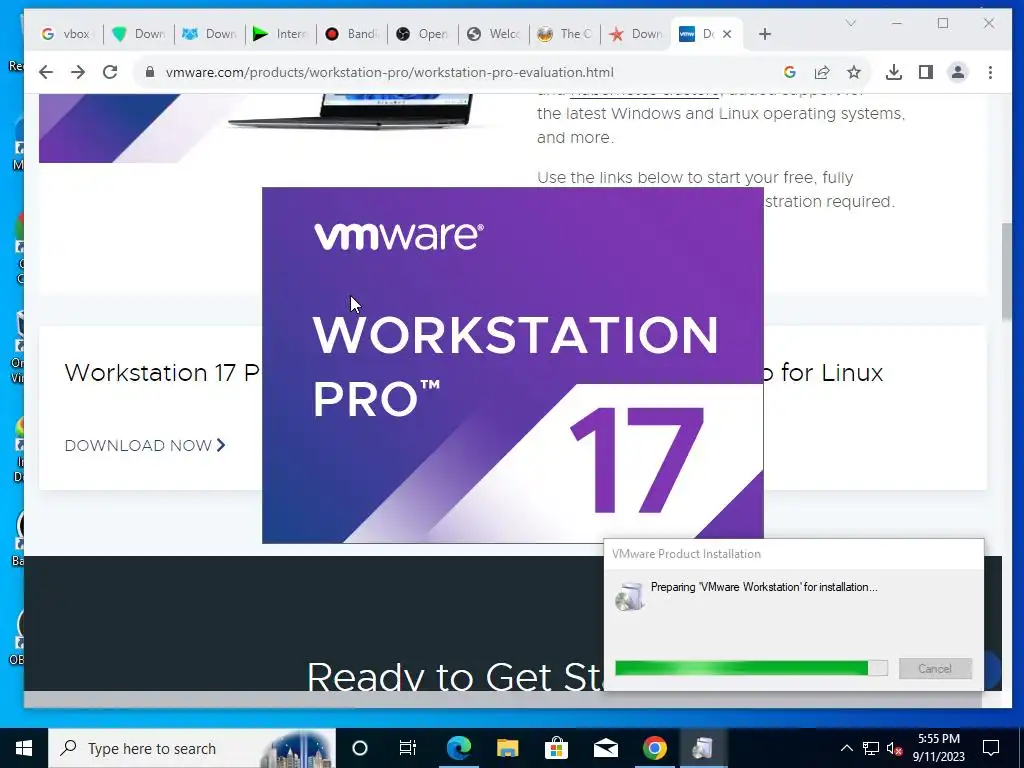The width and height of the screenshot is (1024, 768).
Task: Switch to the 'Welc' tab
Action: tap(494, 34)
